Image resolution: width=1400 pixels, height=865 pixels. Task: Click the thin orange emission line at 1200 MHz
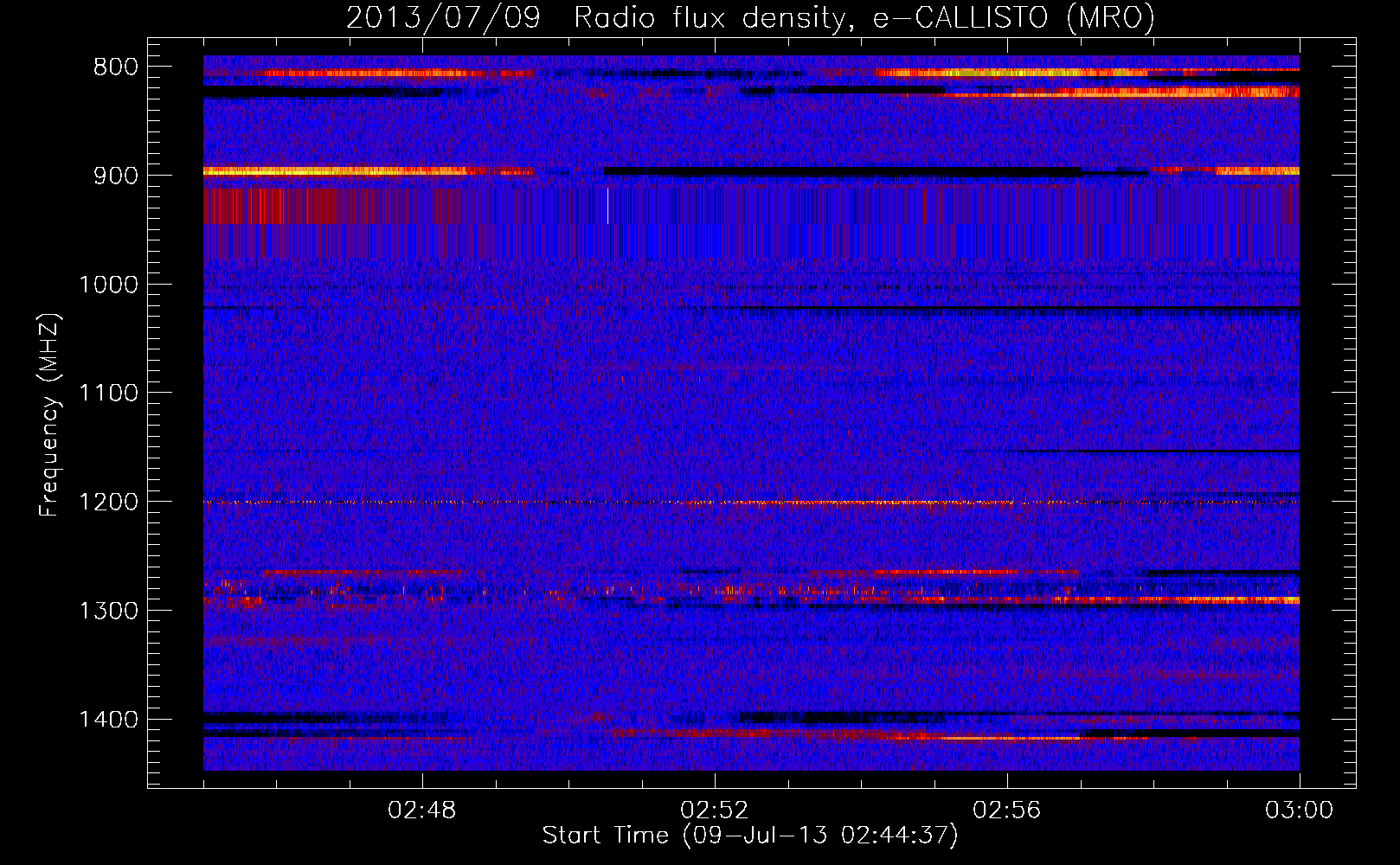[751, 503]
